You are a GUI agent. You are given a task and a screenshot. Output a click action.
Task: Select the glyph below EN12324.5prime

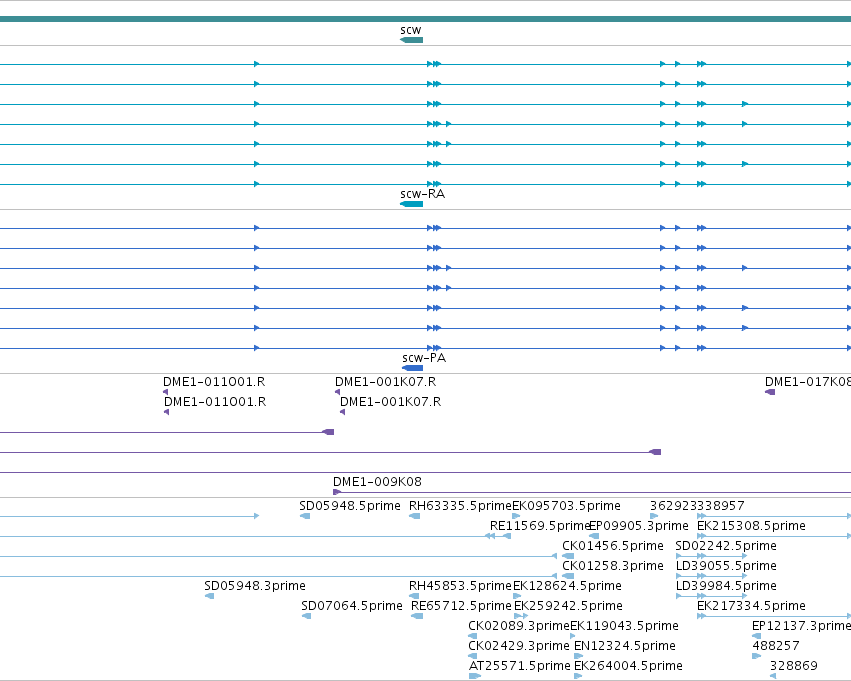579,656
